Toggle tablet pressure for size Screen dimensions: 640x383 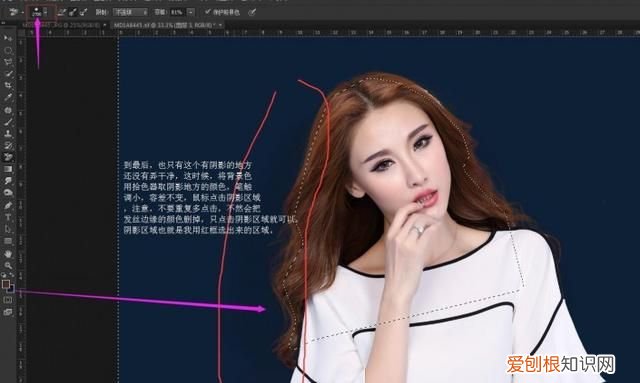(x=252, y=12)
